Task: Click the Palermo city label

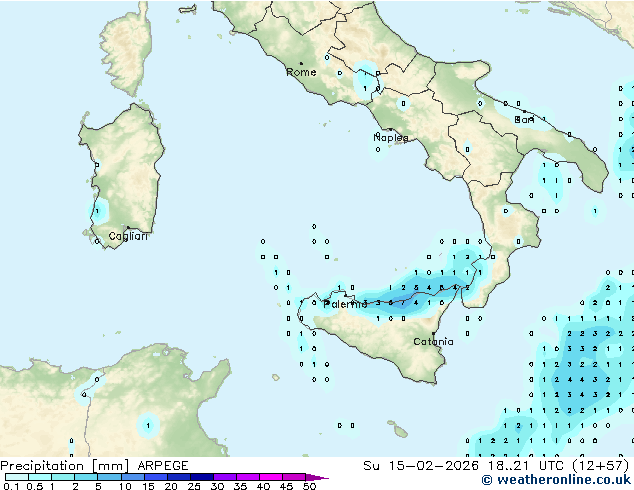Action: 345,304
